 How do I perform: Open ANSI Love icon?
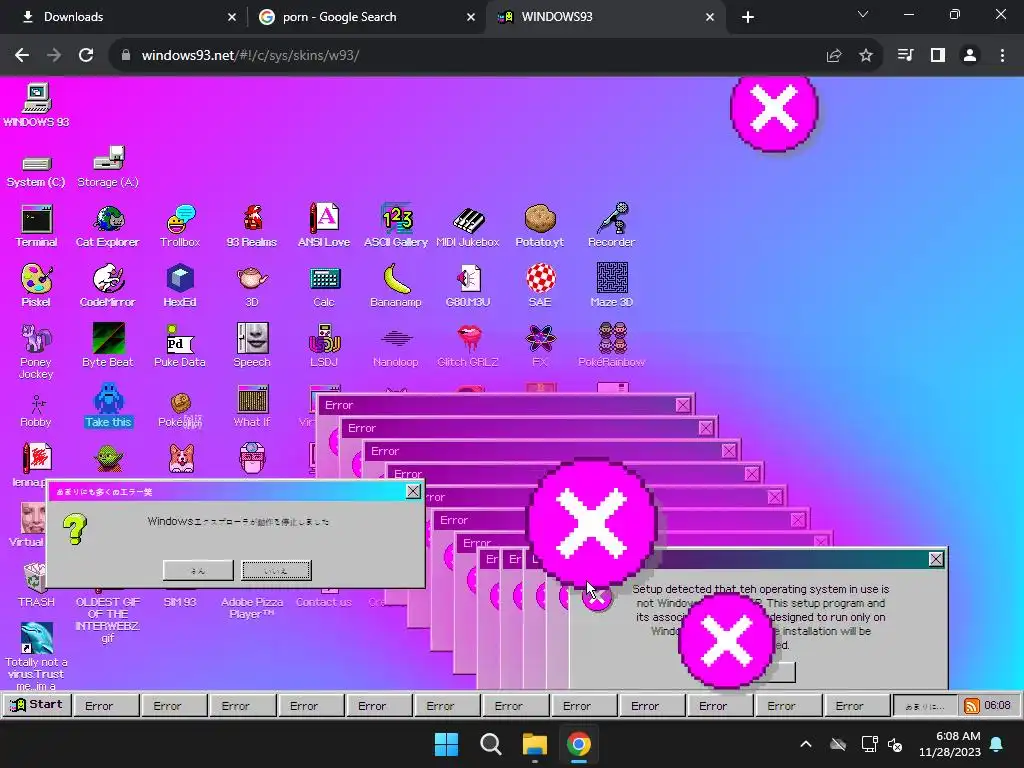(324, 226)
